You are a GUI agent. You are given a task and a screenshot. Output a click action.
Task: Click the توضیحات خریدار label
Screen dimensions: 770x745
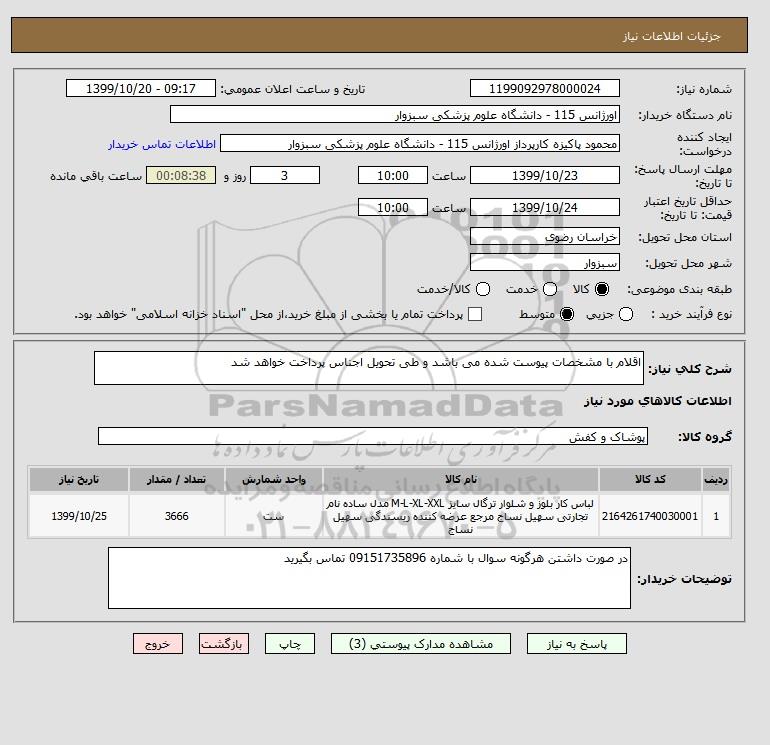coord(685,579)
